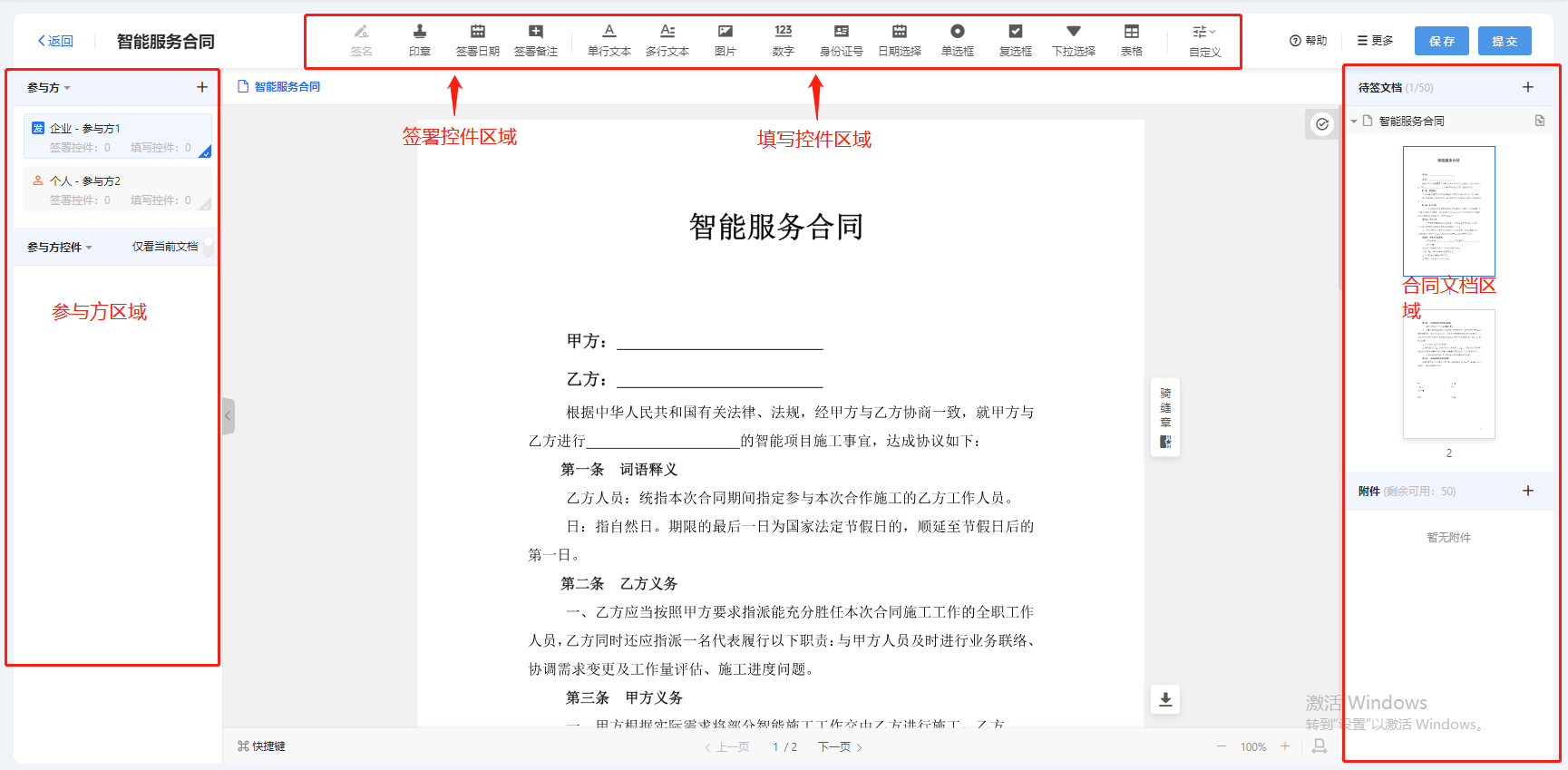
Task: Select the 企业 - 参与方1 participant card
Action: [117, 136]
